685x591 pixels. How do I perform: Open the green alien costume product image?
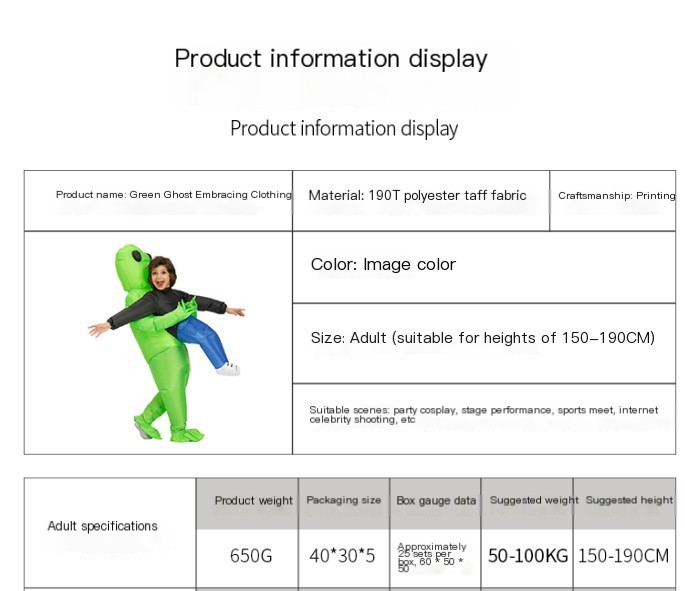(x=166, y=343)
